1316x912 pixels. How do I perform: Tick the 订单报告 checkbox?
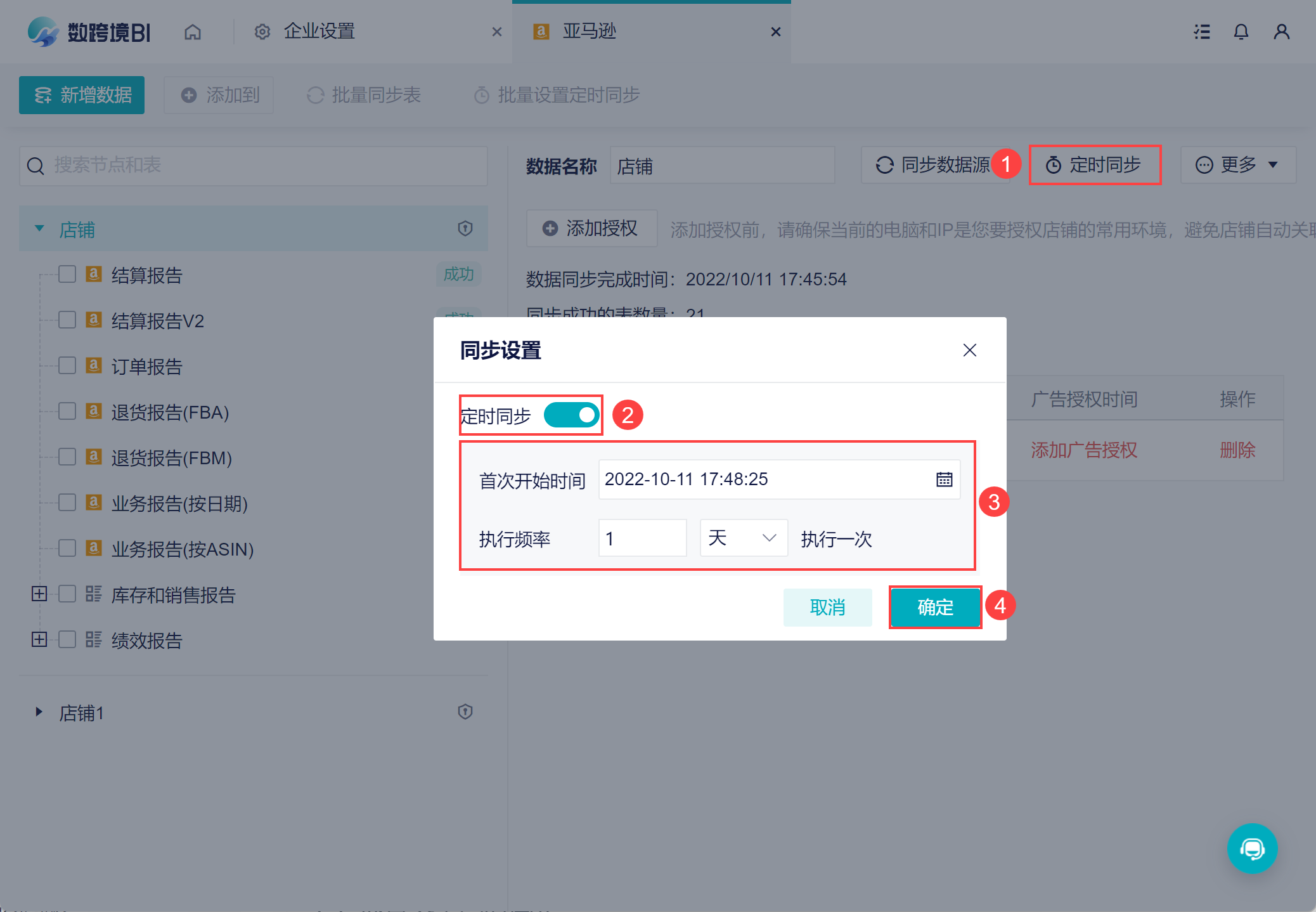point(67,366)
